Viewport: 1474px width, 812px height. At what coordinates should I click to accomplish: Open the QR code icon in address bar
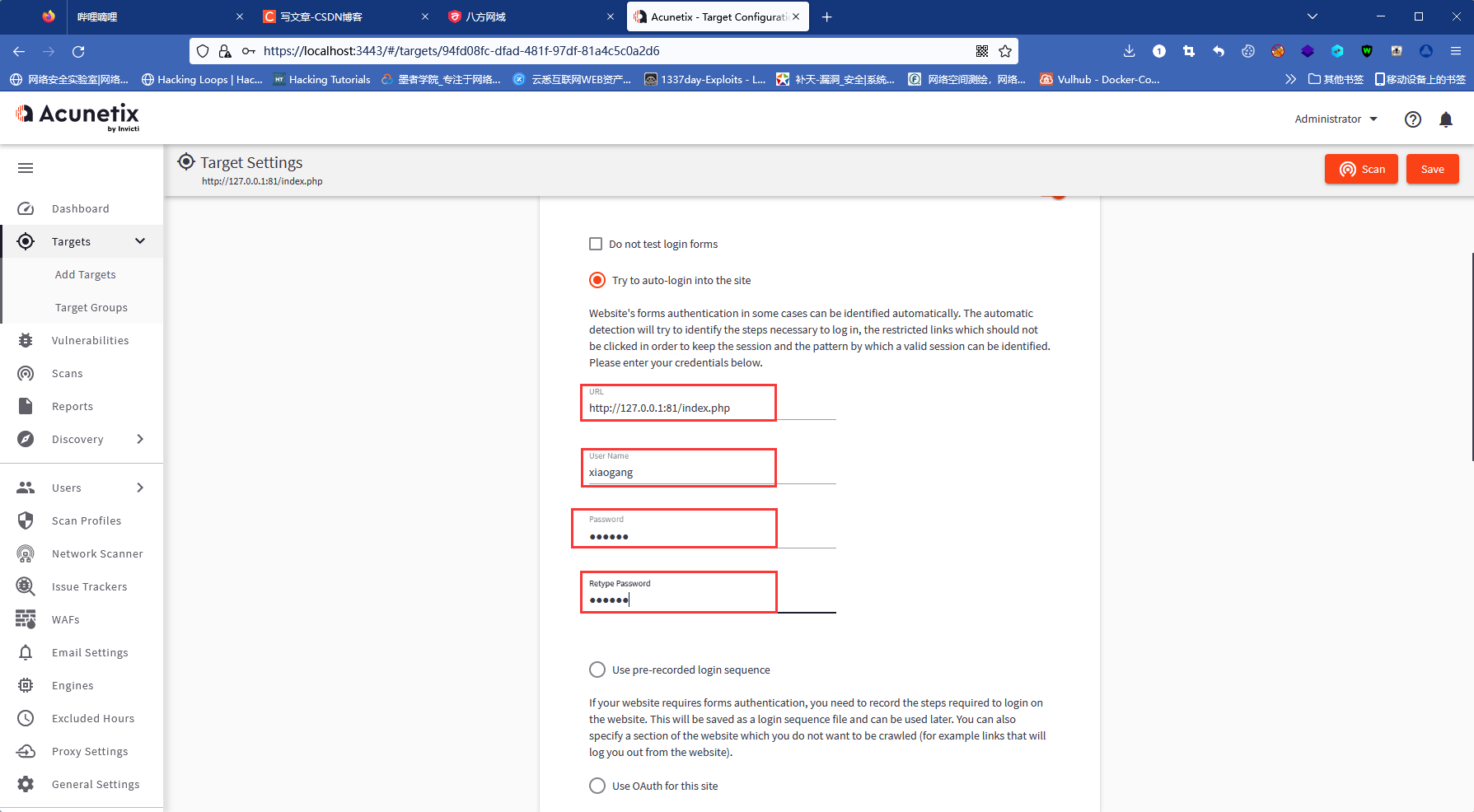tap(982, 51)
